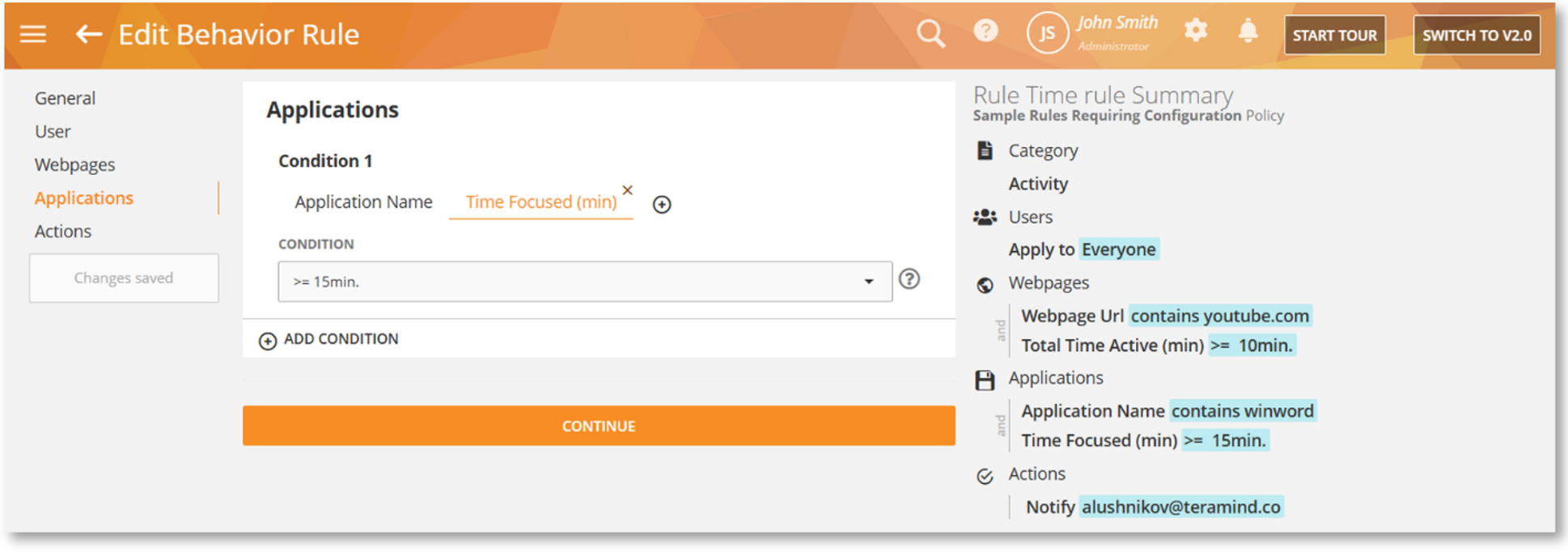Screen dimensions: 1568x552
Task: Click John Smith username
Action: (x=1117, y=23)
